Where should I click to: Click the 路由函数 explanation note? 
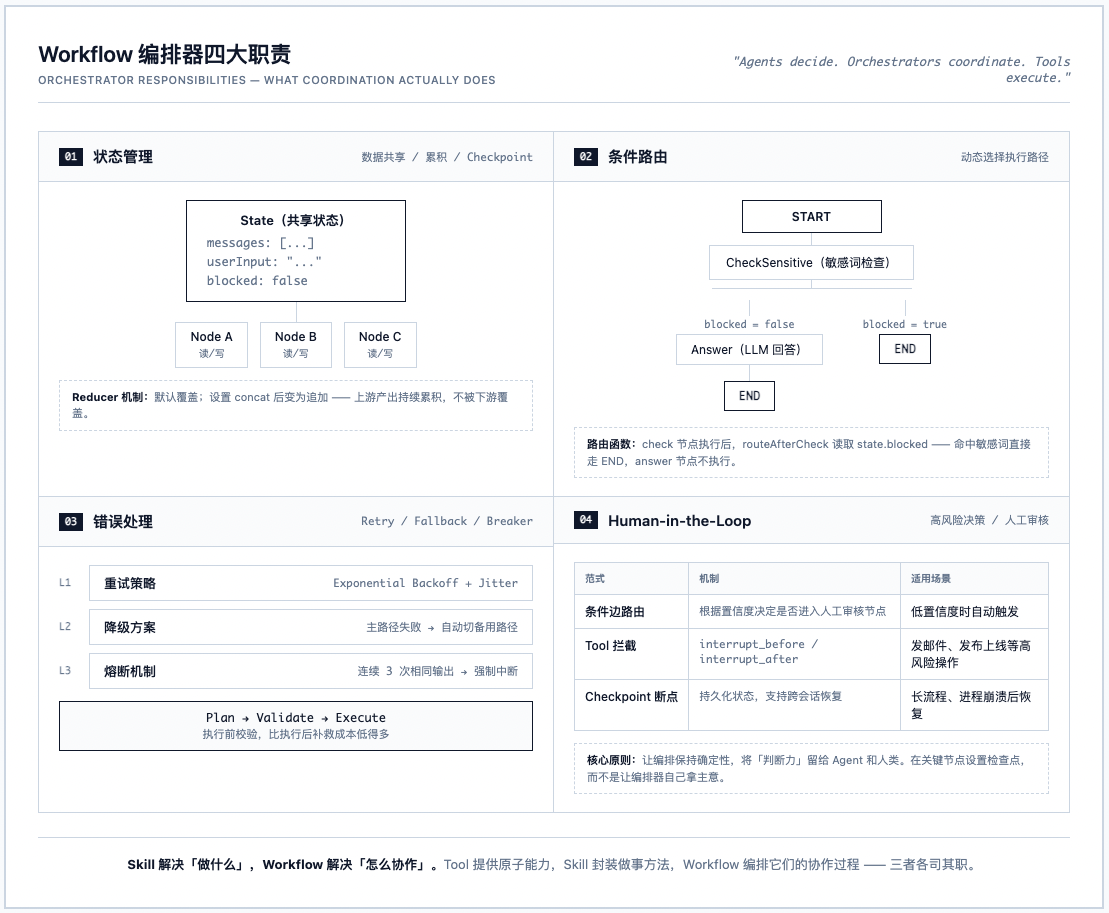[811, 453]
